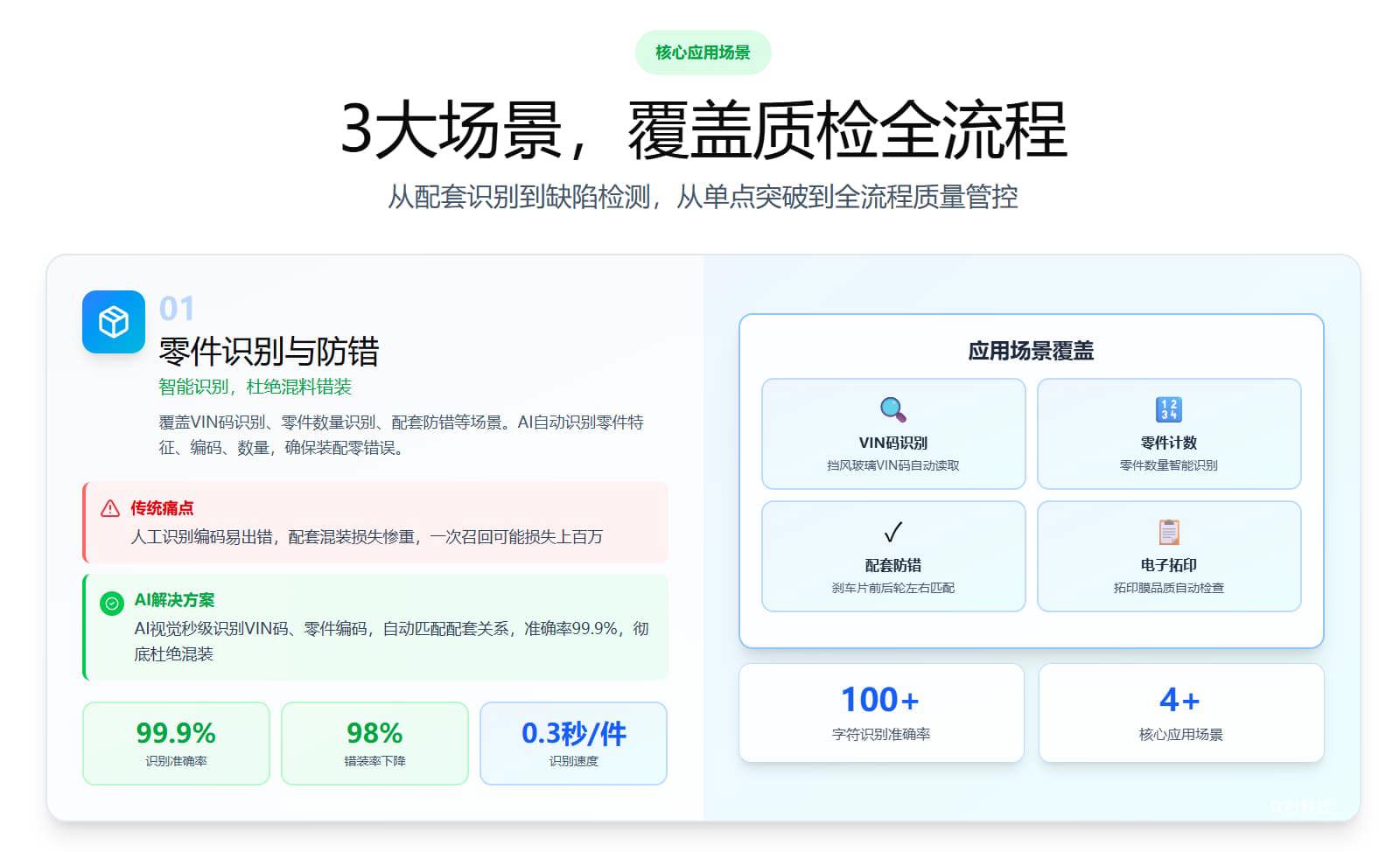
Task: Click the 4+ 核心应用场景 card
Action: [1180, 713]
